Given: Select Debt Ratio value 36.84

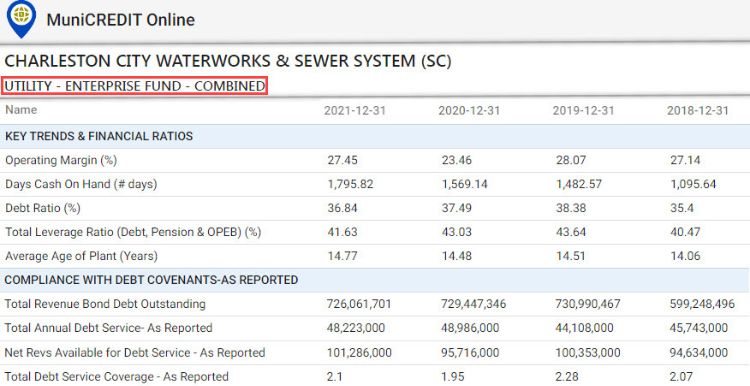Looking at the screenshot, I should [342, 208].
